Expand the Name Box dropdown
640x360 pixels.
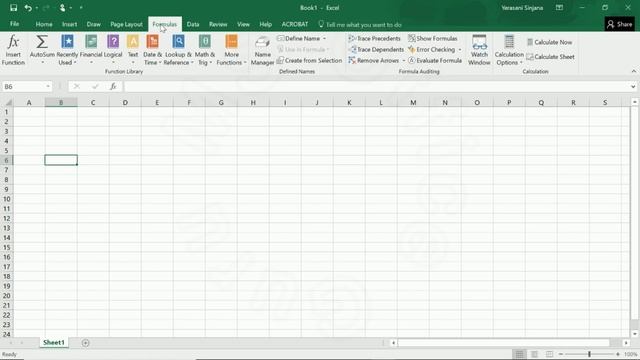48,87
